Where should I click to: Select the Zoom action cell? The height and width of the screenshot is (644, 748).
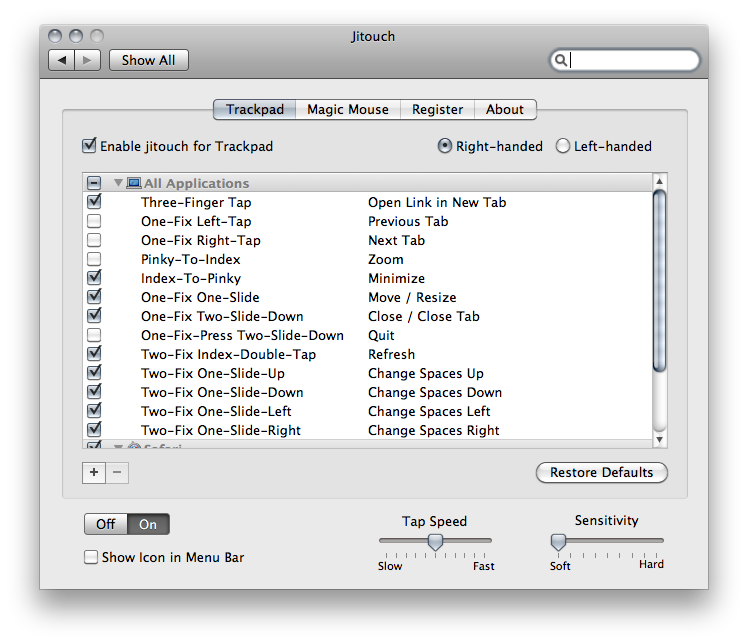coord(386,260)
